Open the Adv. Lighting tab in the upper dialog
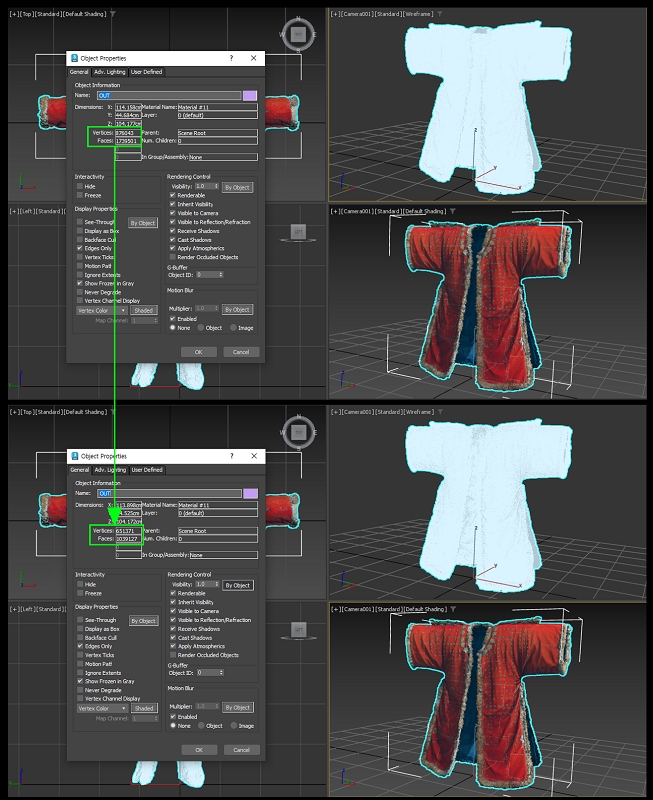This screenshot has width=653, height=800. tap(109, 72)
